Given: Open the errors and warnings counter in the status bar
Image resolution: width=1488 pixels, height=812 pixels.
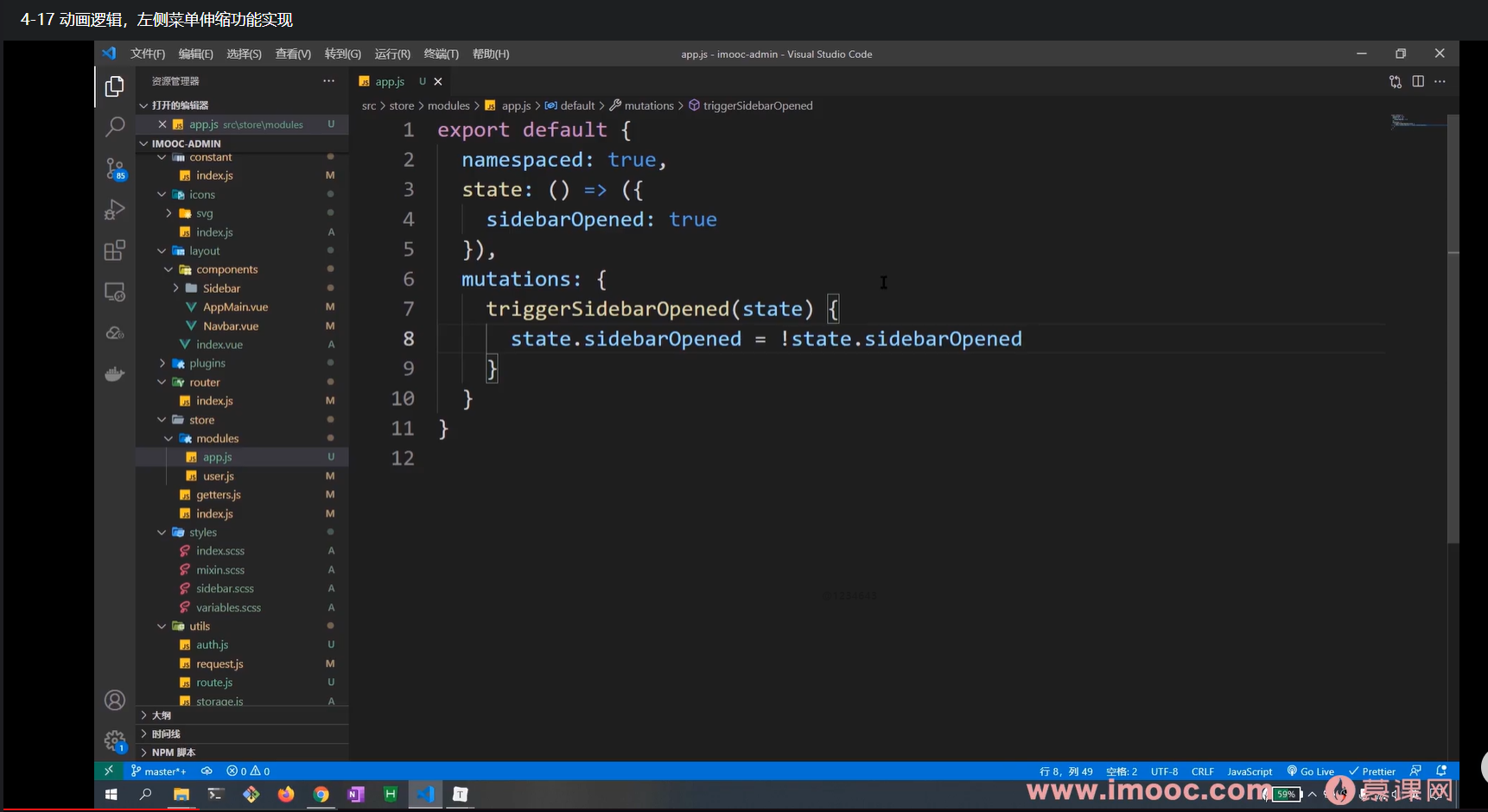Looking at the screenshot, I should tap(248, 771).
